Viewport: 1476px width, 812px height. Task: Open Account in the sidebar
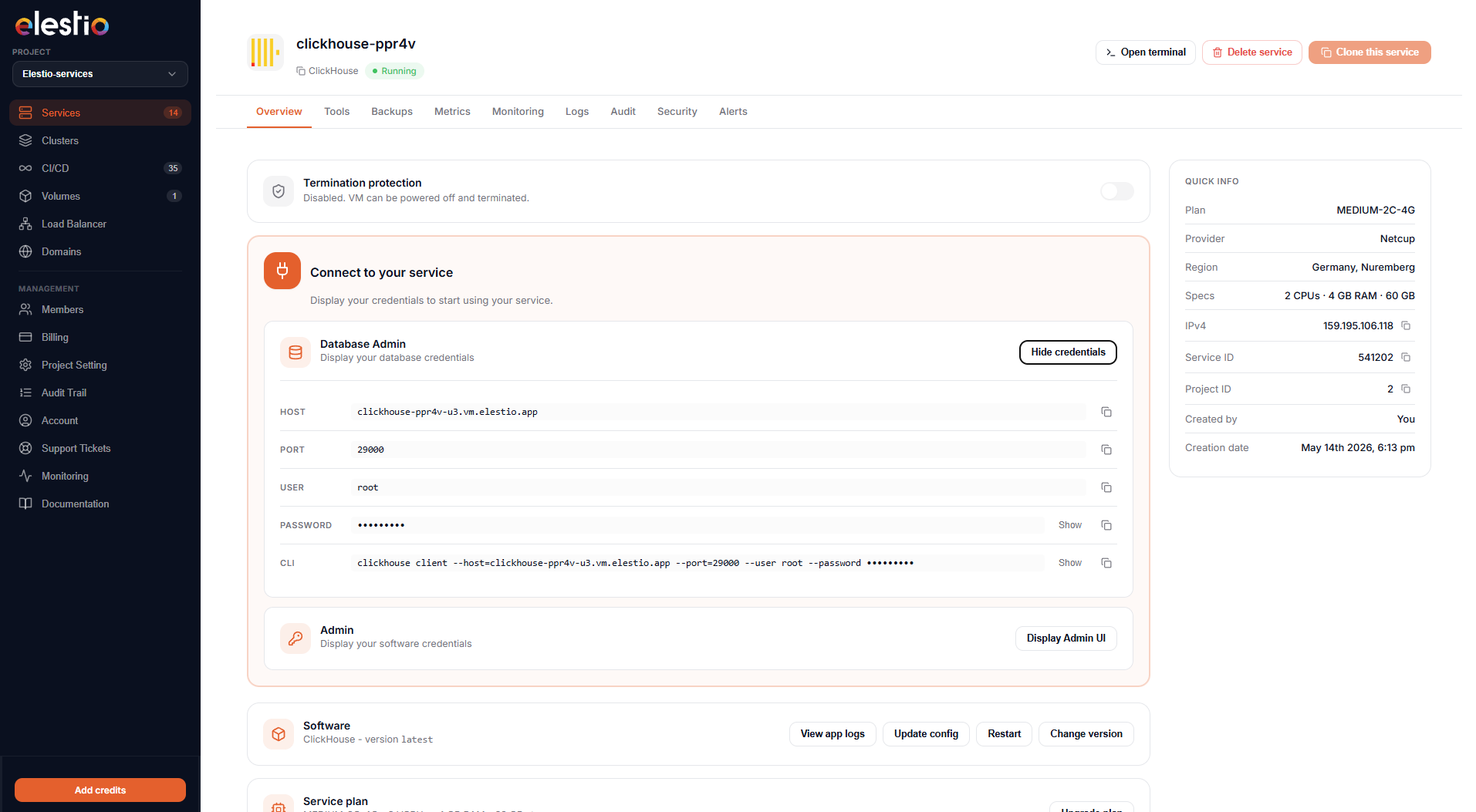pyautogui.click(x=100, y=420)
